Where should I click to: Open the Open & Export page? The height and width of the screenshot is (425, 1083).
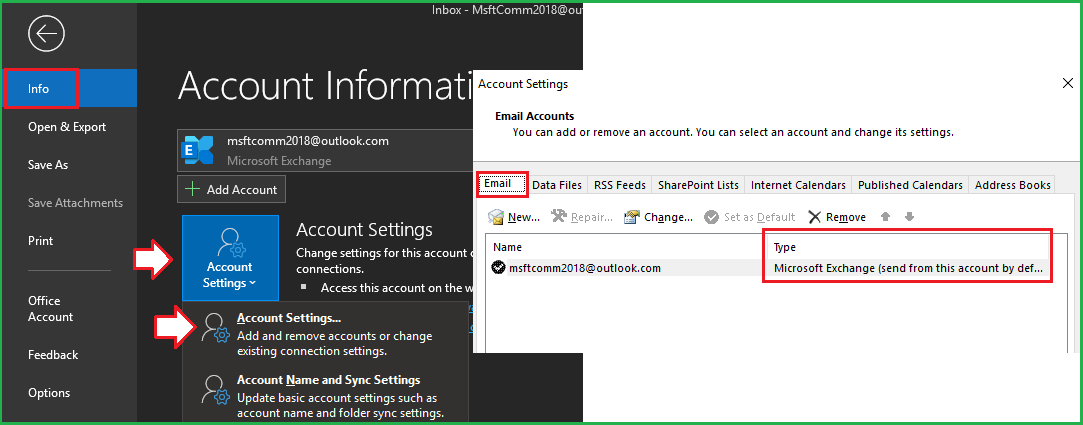[68, 127]
